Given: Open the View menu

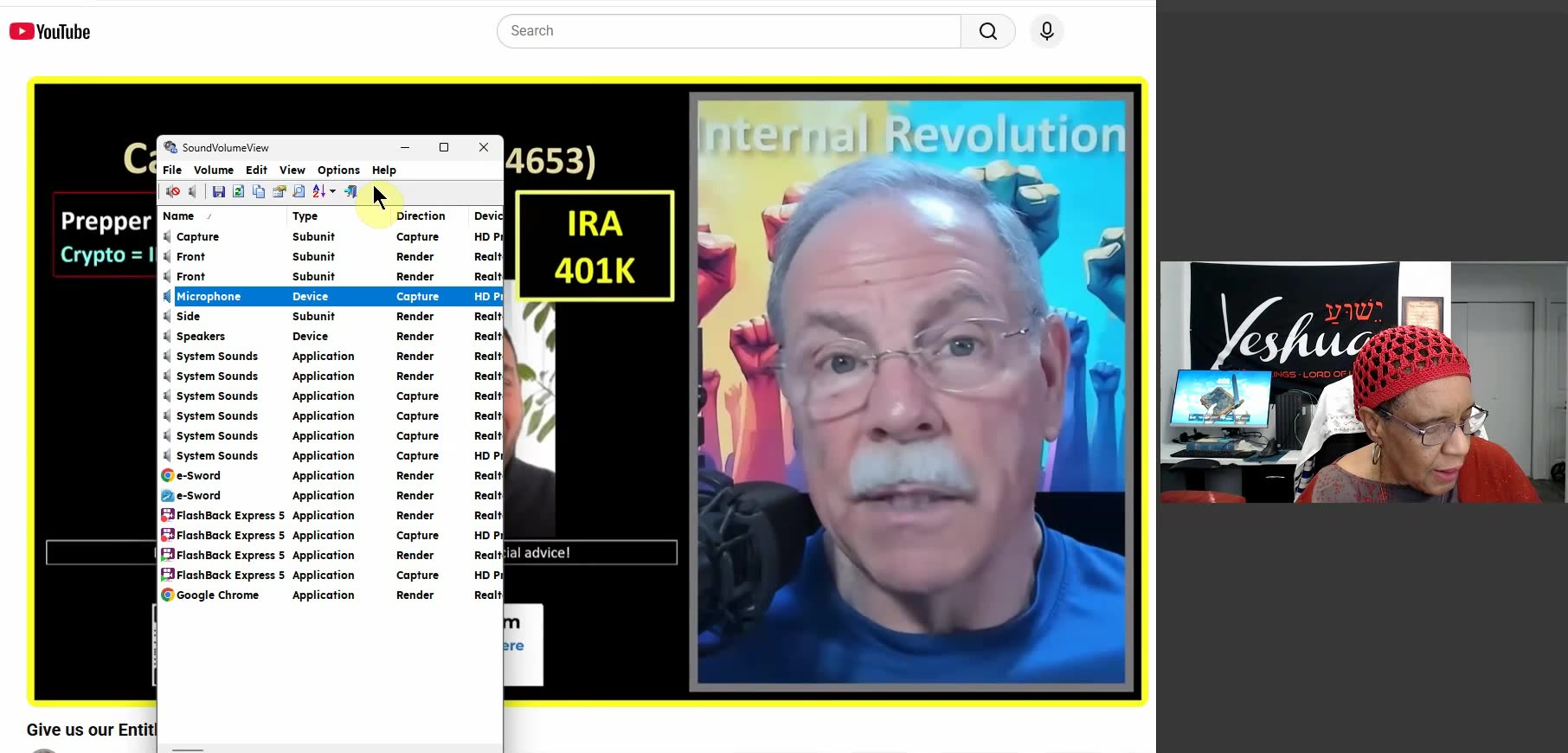Looking at the screenshot, I should point(292,171).
